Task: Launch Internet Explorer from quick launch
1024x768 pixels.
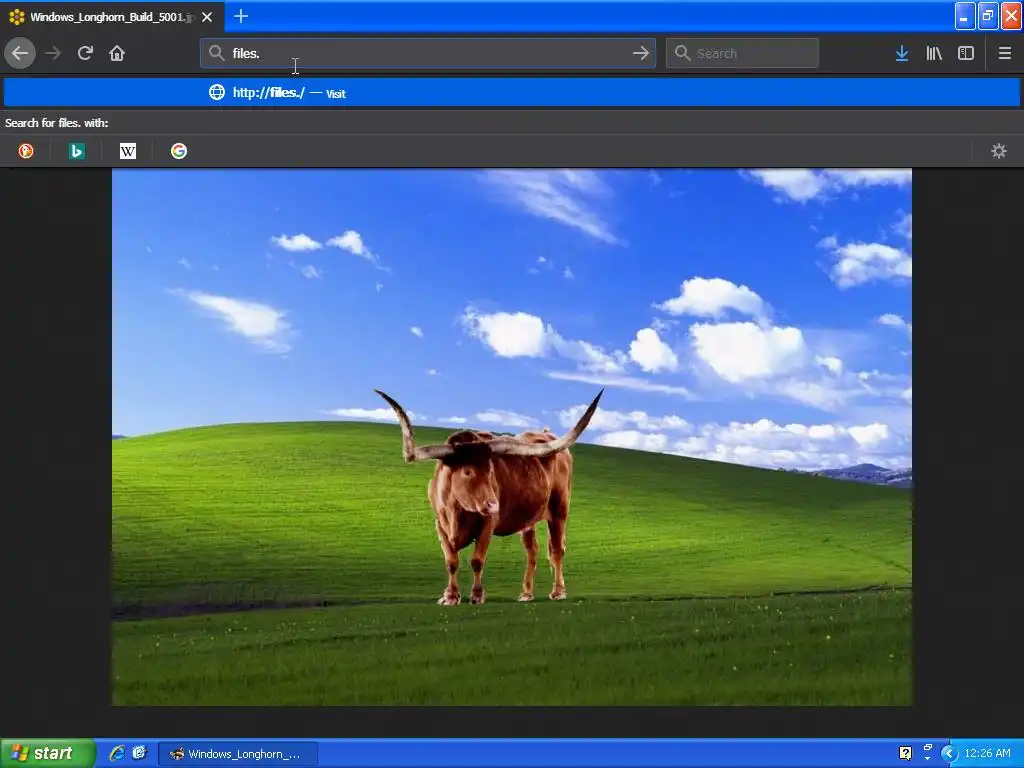Action: 117,754
